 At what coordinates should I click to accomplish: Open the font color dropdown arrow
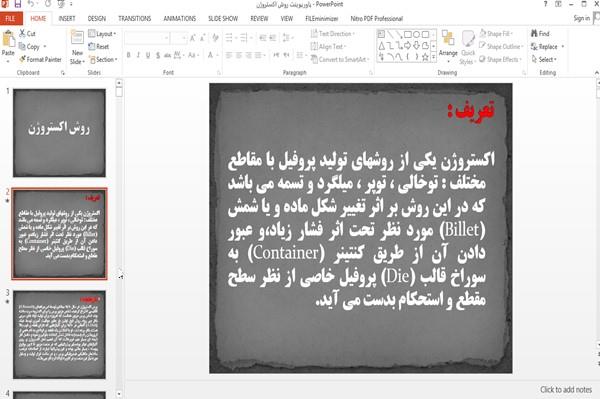[217, 55]
